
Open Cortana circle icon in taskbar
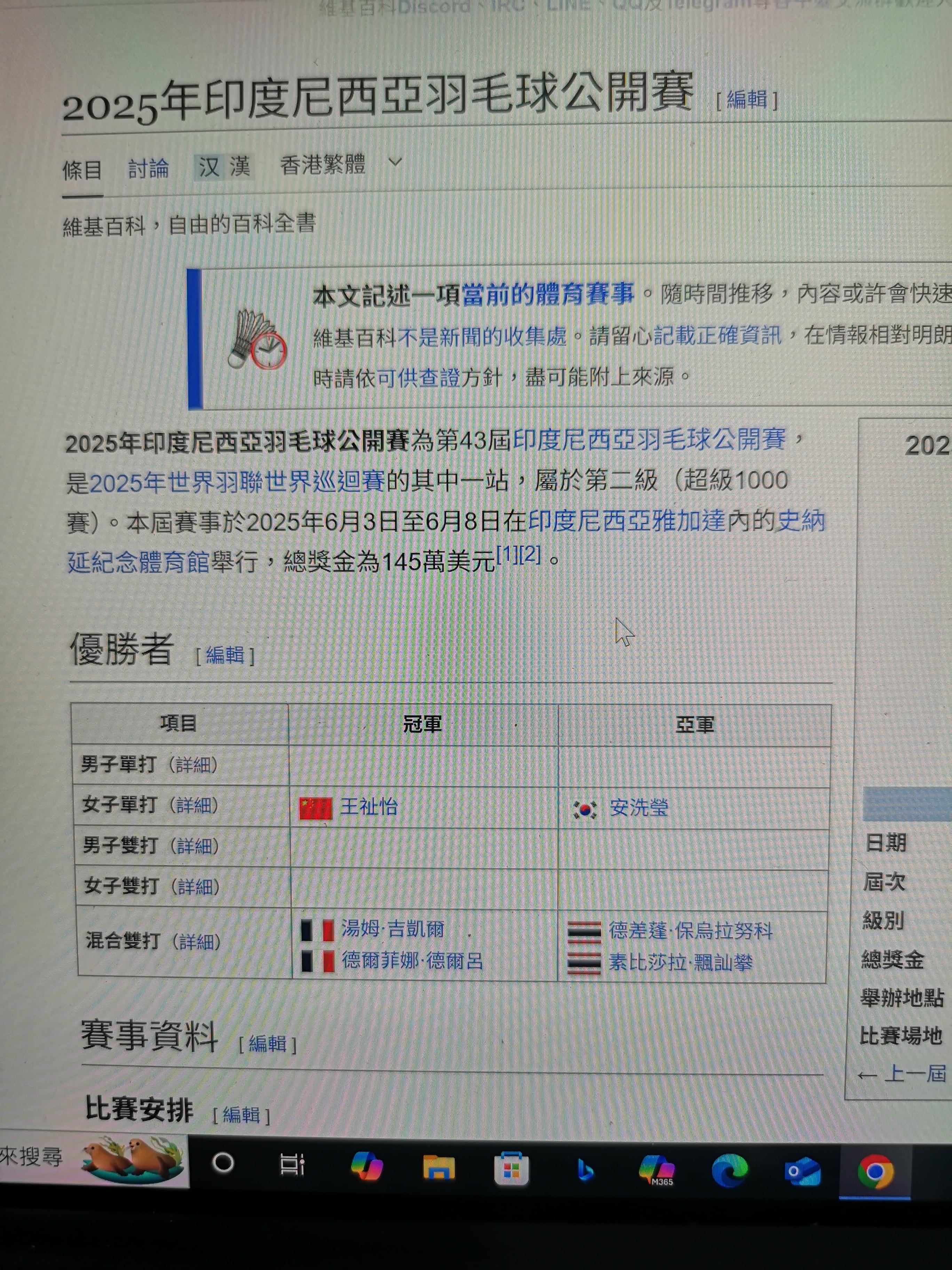coord(223,1163)
